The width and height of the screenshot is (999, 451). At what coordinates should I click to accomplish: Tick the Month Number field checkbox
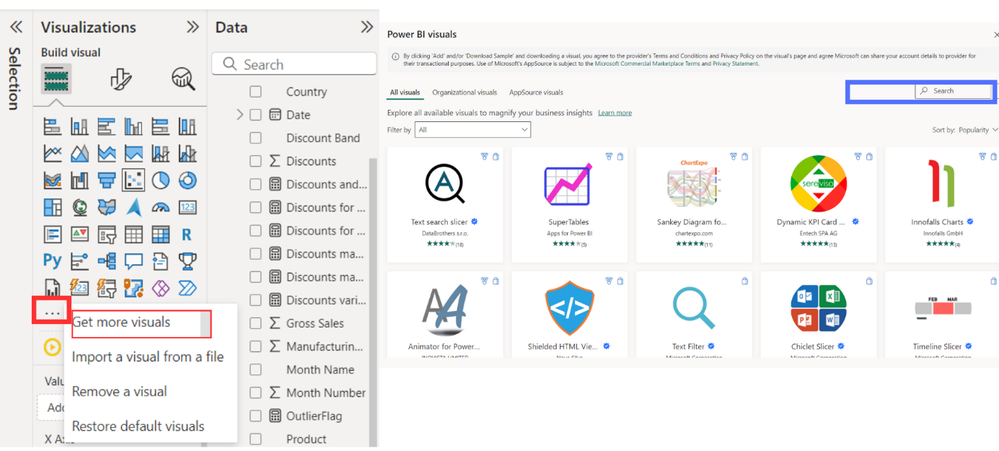pos(255,393)
